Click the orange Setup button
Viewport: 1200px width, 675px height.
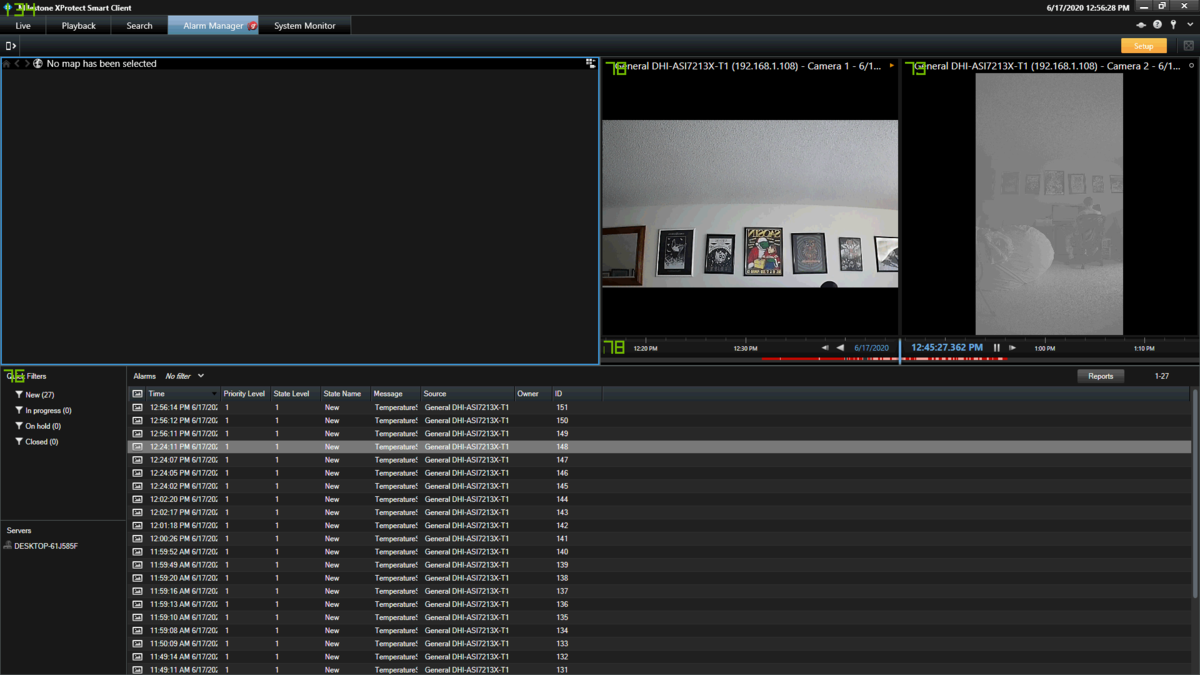click(x=1144, y=46)
